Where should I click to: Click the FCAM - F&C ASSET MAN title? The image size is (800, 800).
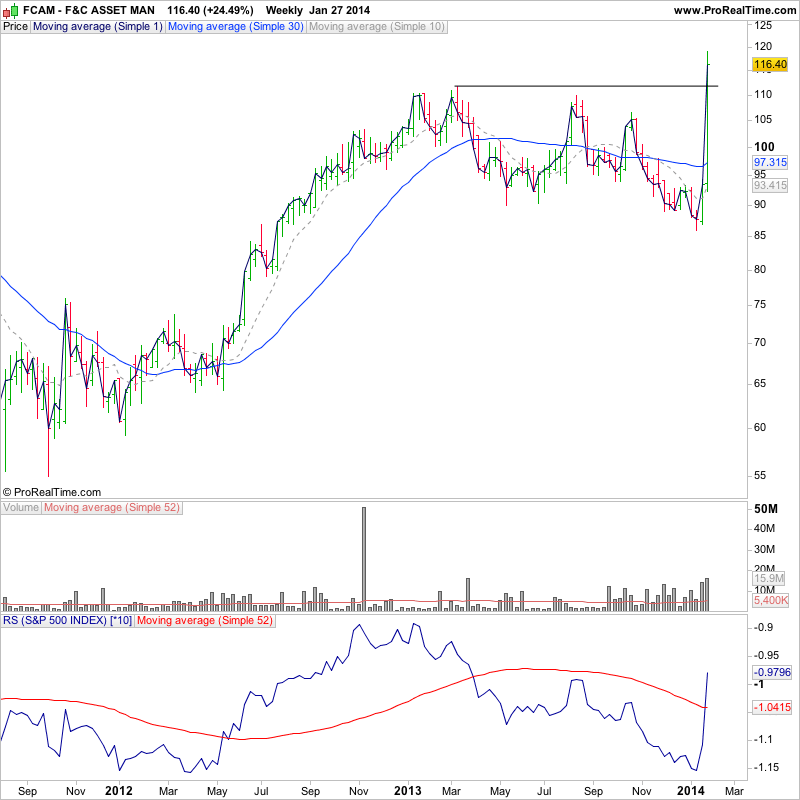pos(89,10)
